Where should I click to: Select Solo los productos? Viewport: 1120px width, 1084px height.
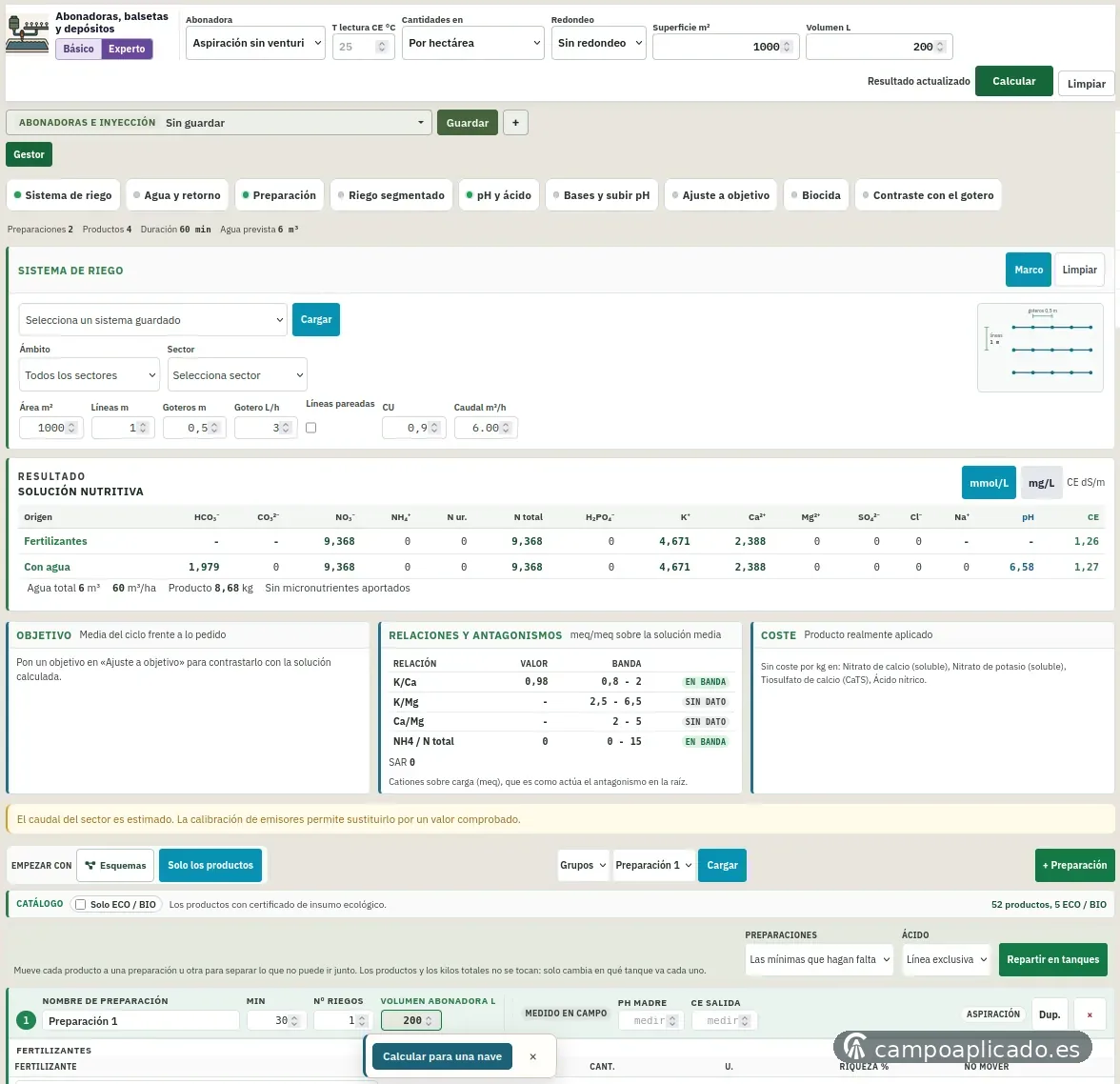210,865
